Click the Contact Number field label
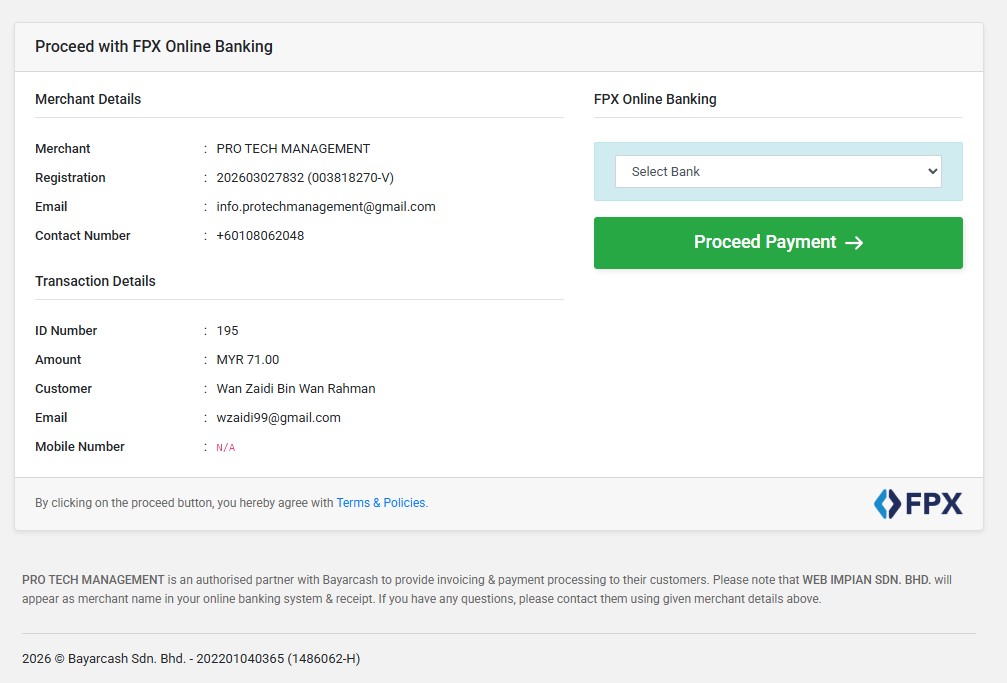This screenshot has width=1007, height=683. [82, 235]
